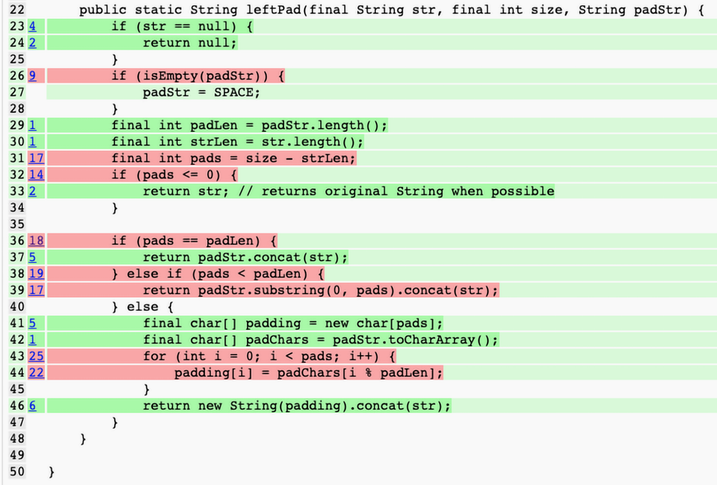717x485 pixels.
Task: Click hit count link 1 on line 42
Action: coord(33,339)
